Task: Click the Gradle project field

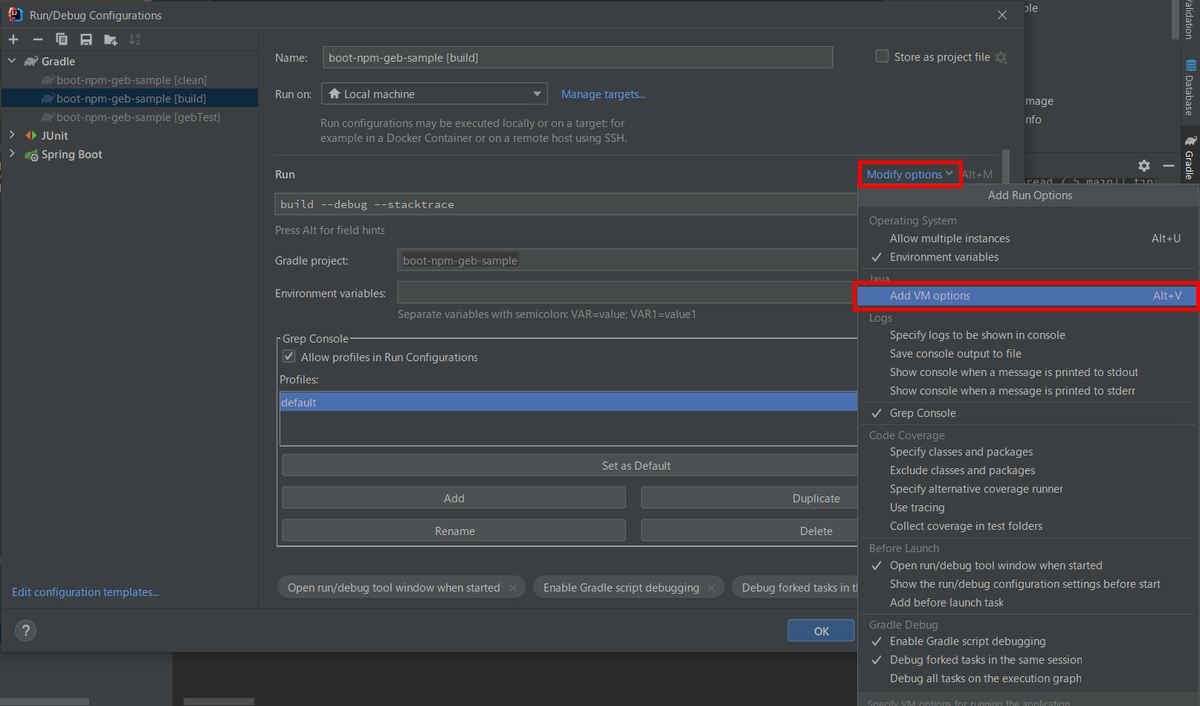Action: [x=628, y=260]
